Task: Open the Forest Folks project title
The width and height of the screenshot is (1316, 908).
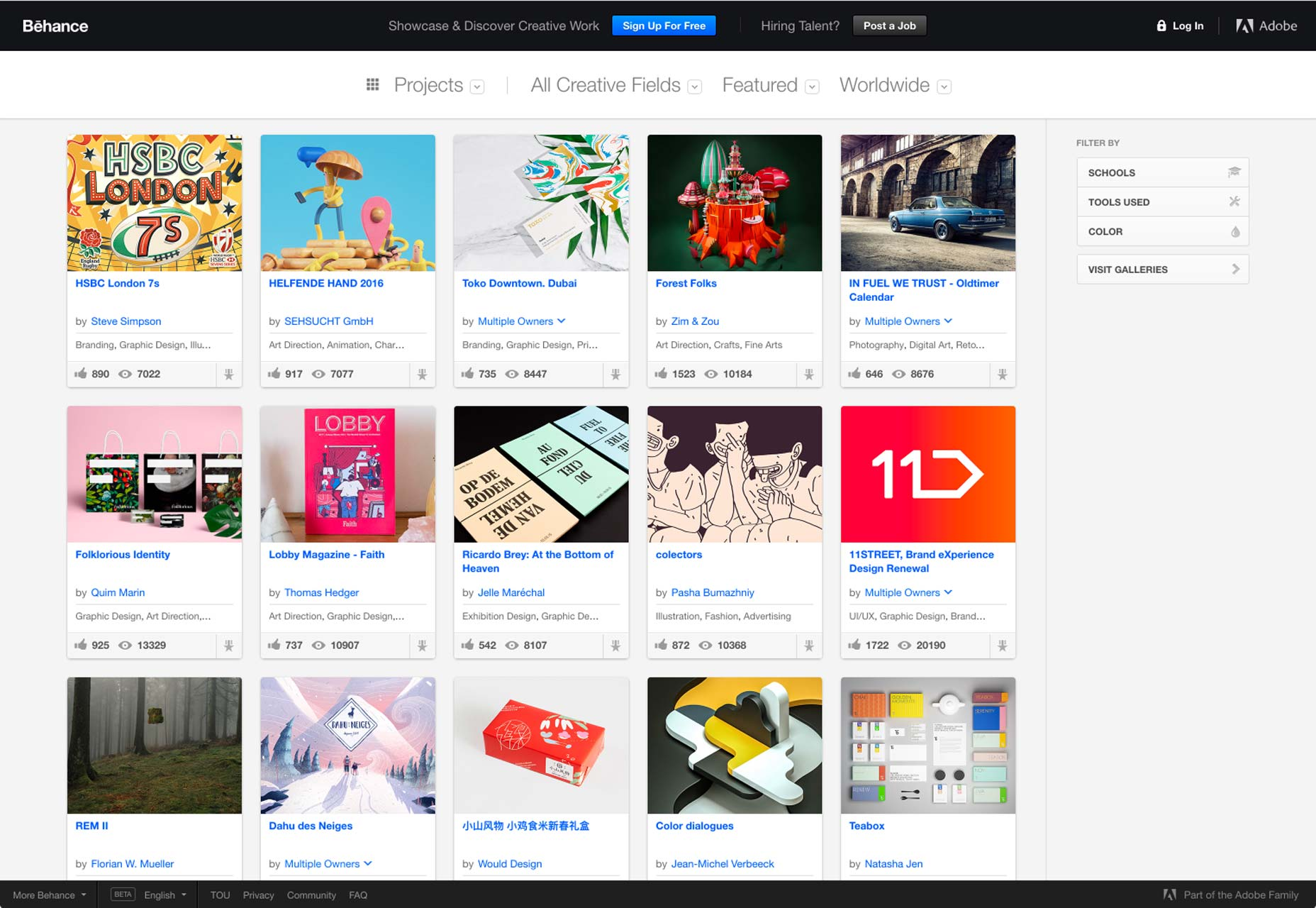Action: [x=686, y=283]
